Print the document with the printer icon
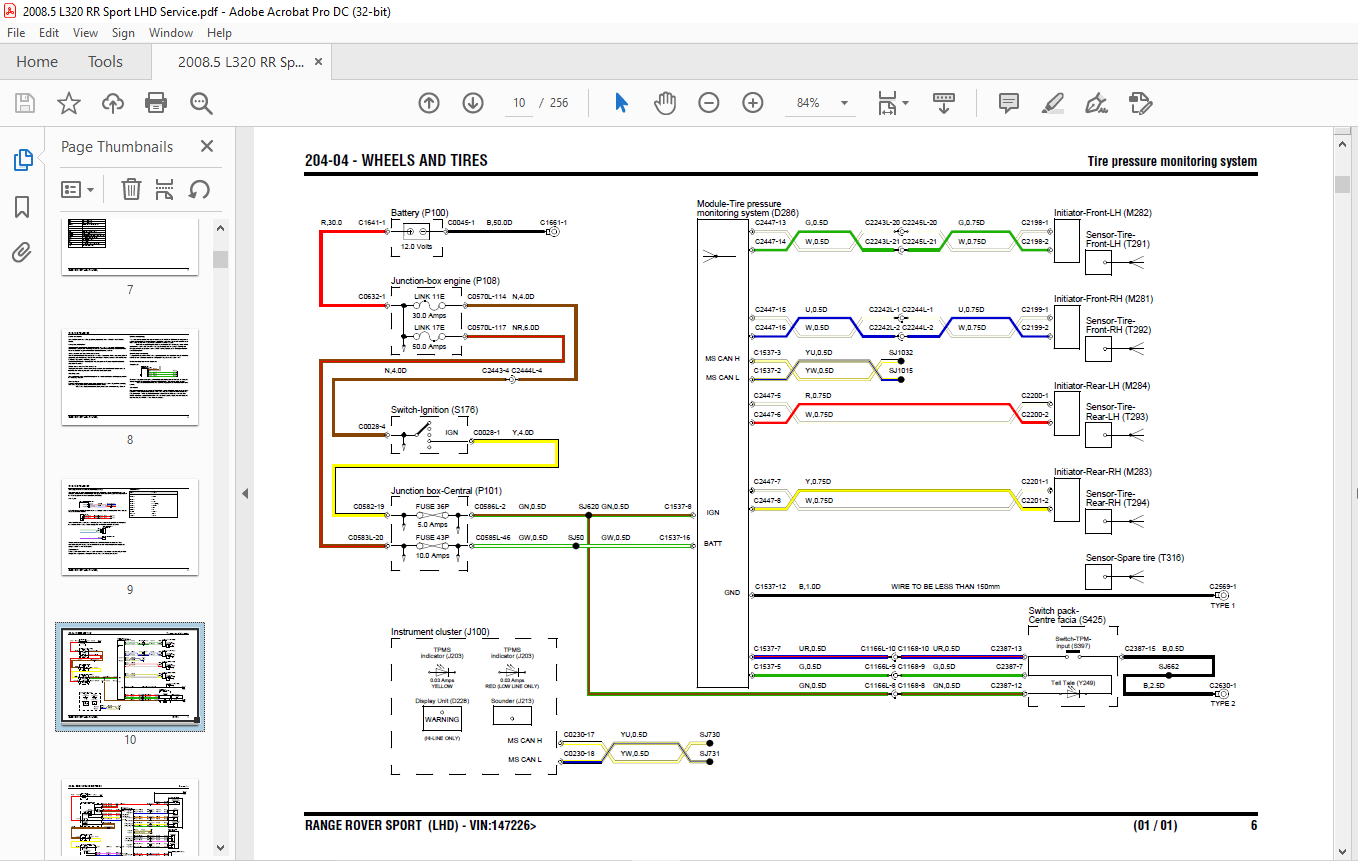 [156, 103]
